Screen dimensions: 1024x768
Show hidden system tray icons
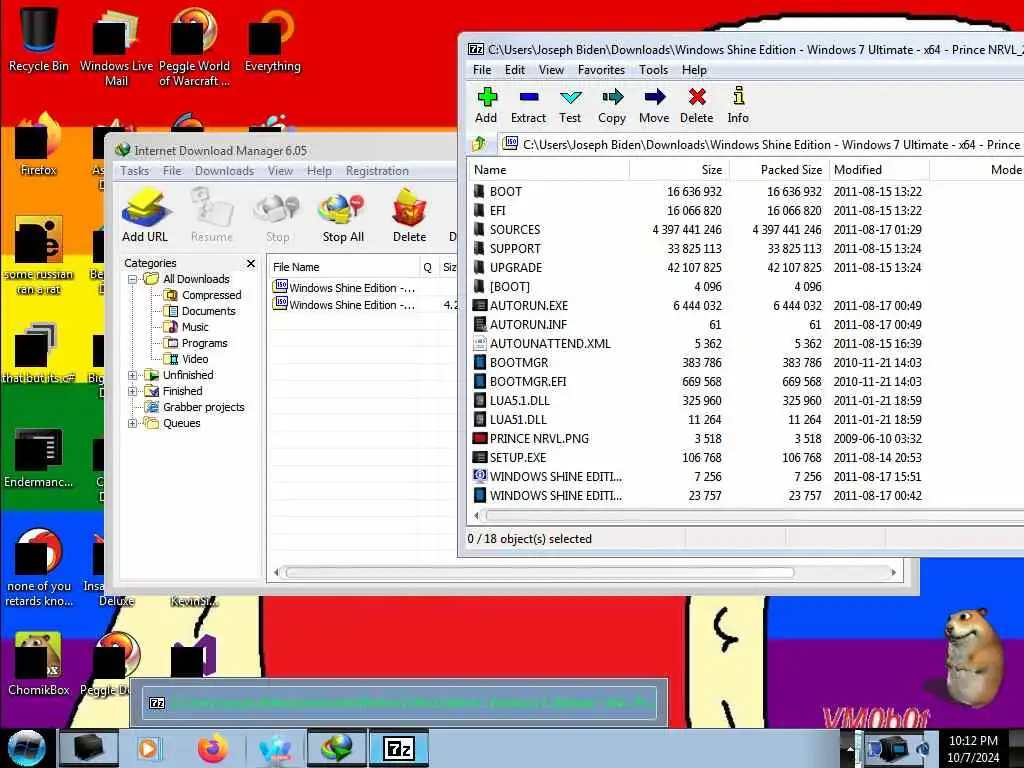(850, 748)
